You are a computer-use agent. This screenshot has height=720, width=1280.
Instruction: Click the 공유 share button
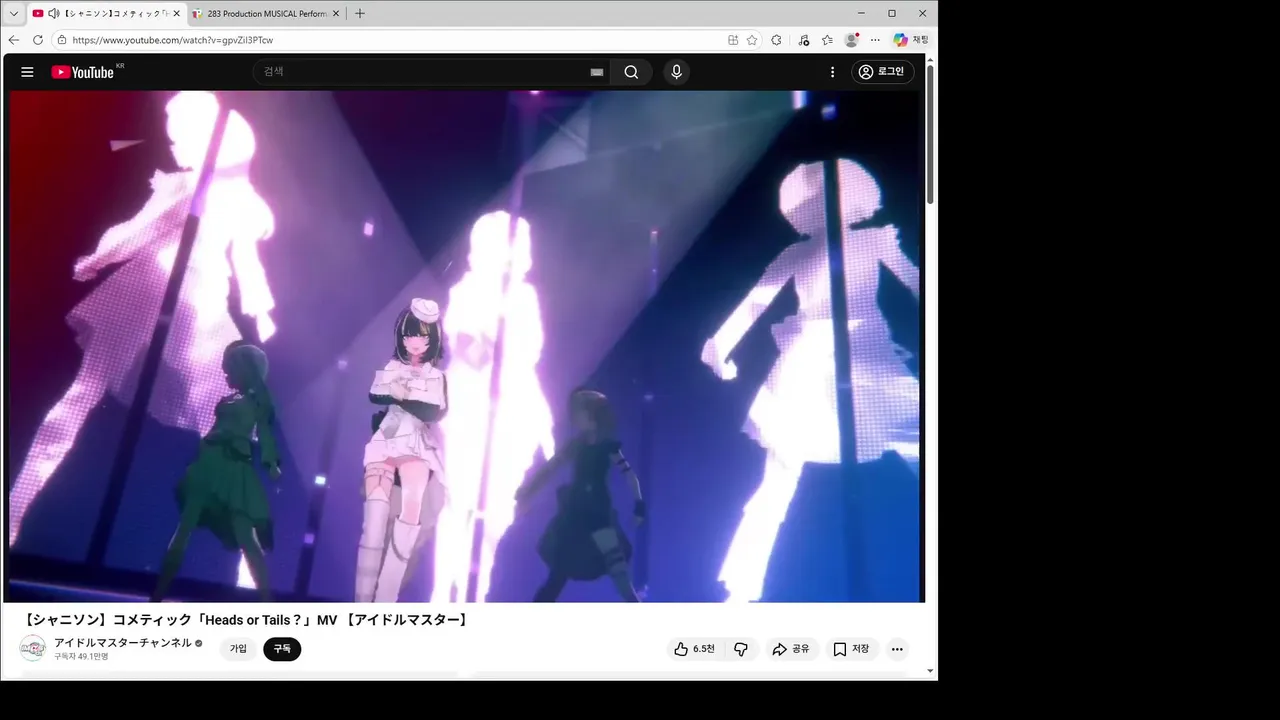point(792,649)
